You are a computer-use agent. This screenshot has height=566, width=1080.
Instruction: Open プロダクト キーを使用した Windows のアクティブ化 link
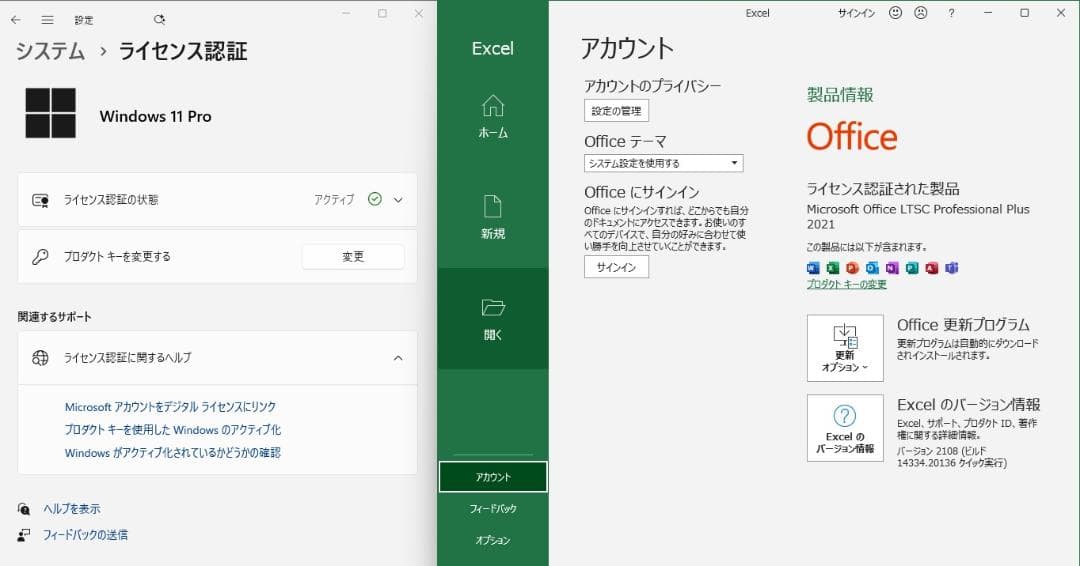173,430
